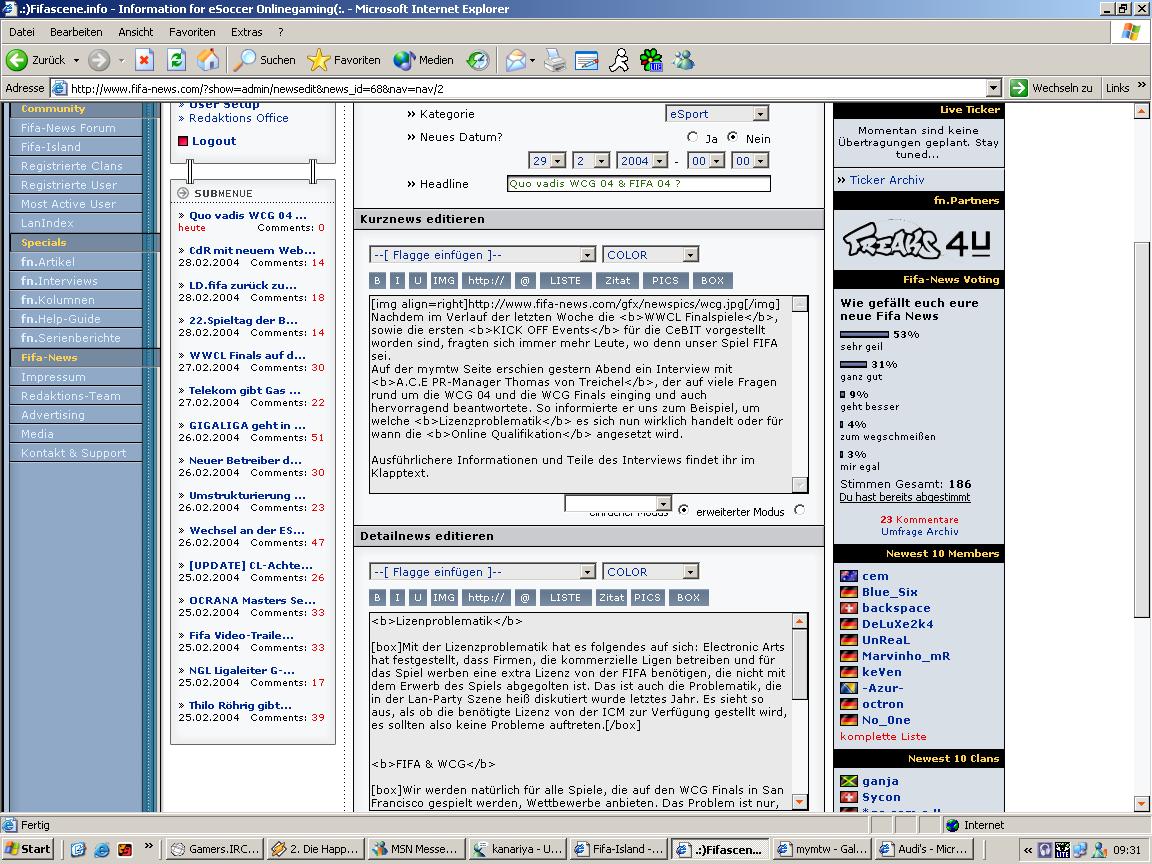Click the Edit page toolbar icon
This screenshot has height=864, width=1152.
pos(586,60)
